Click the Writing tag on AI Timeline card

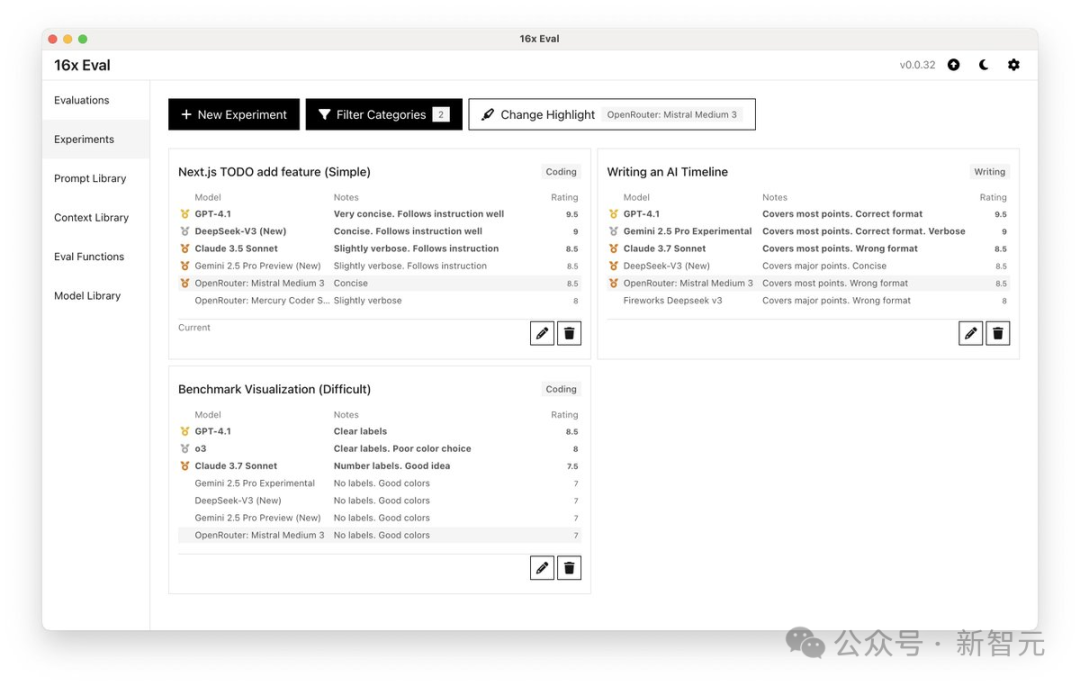[989, 172]
